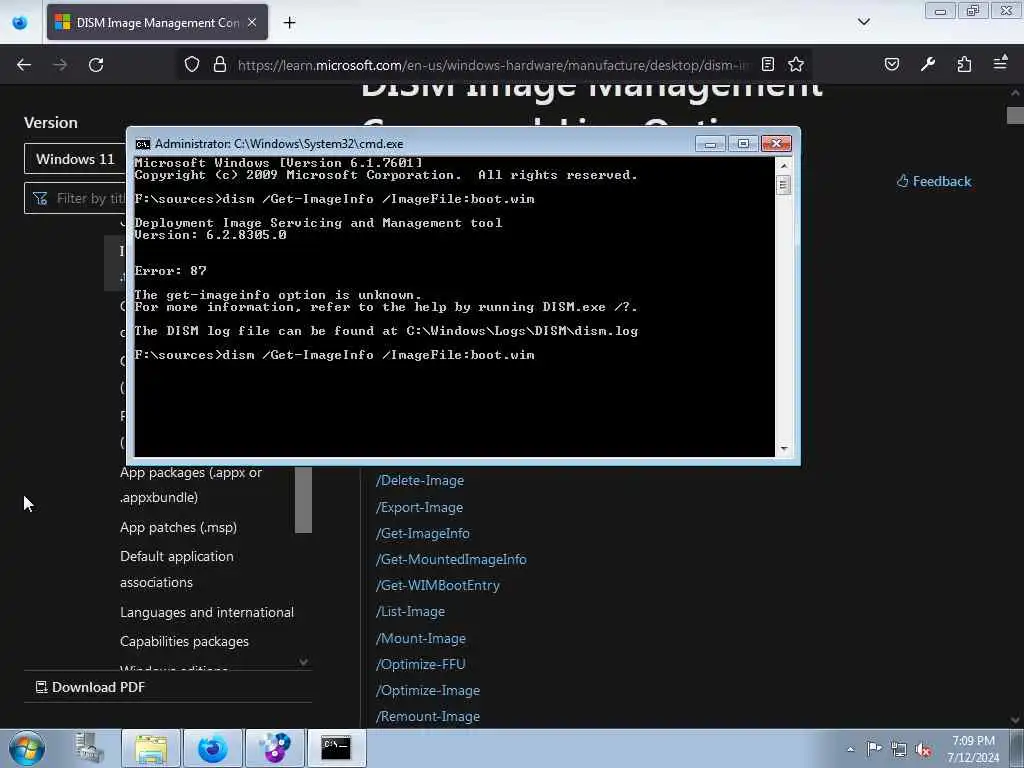
Task: Switch to cmd.exe taskbar button
Action: 336,748
